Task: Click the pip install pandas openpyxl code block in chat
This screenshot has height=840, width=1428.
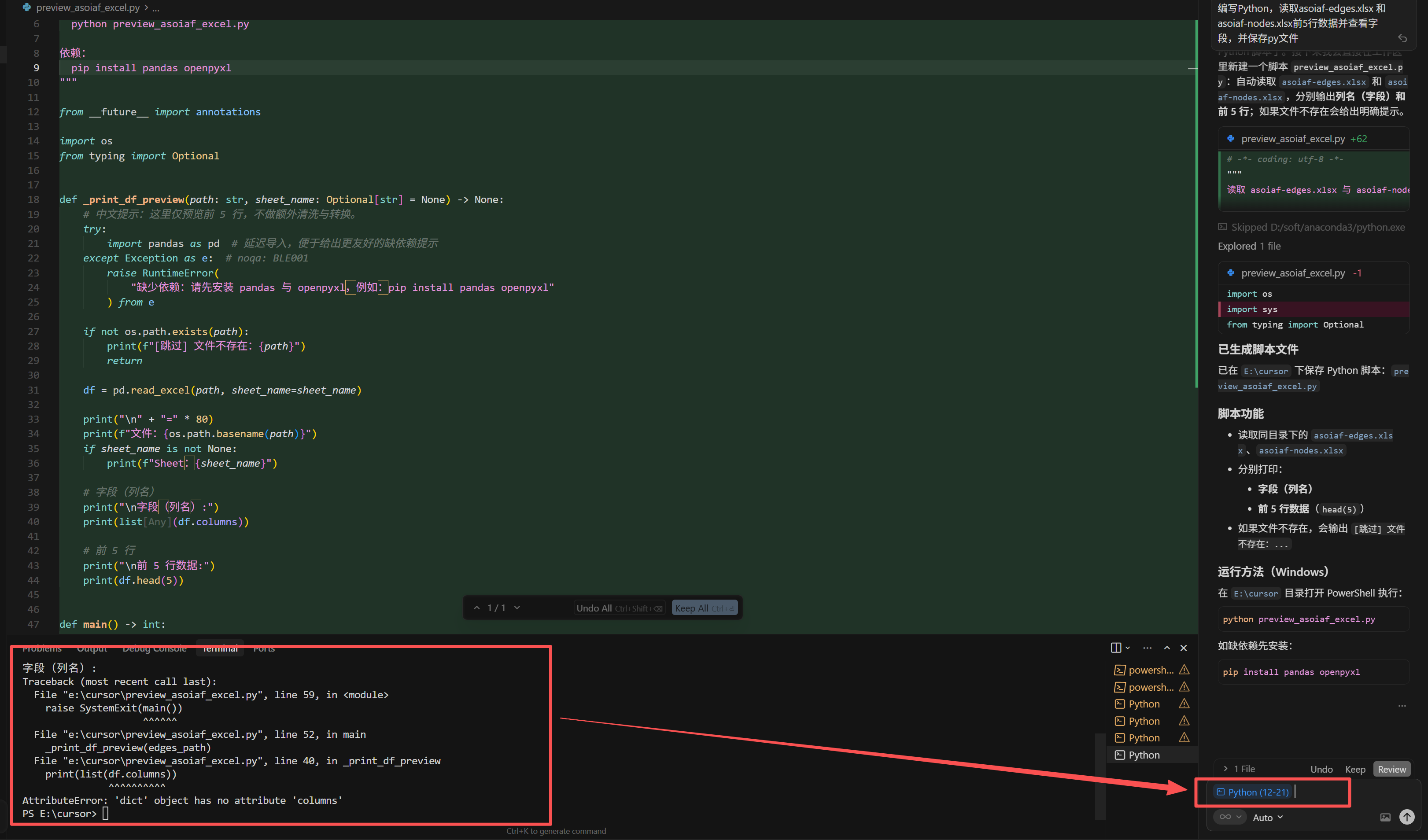Action: (x=1314, y=672)
